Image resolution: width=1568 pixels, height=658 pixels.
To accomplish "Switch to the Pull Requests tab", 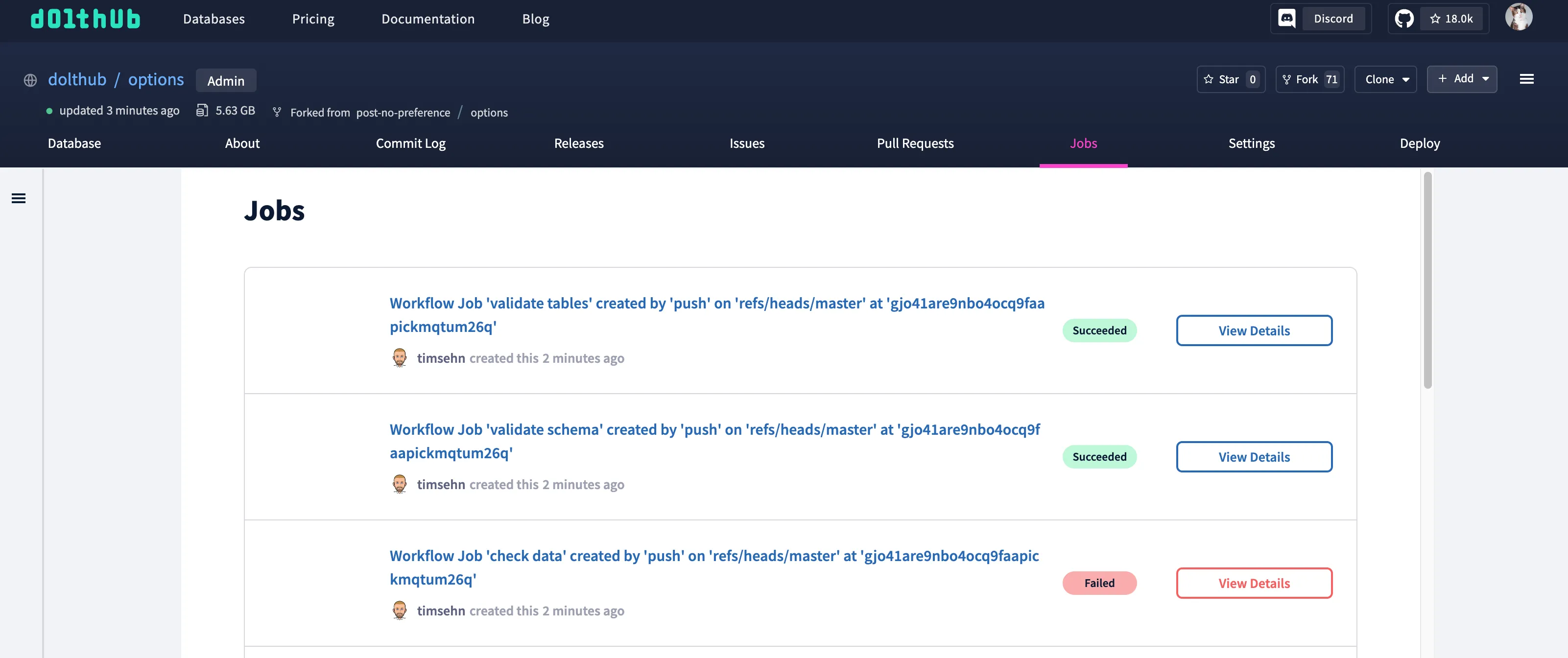I will (x=915, y=143).
